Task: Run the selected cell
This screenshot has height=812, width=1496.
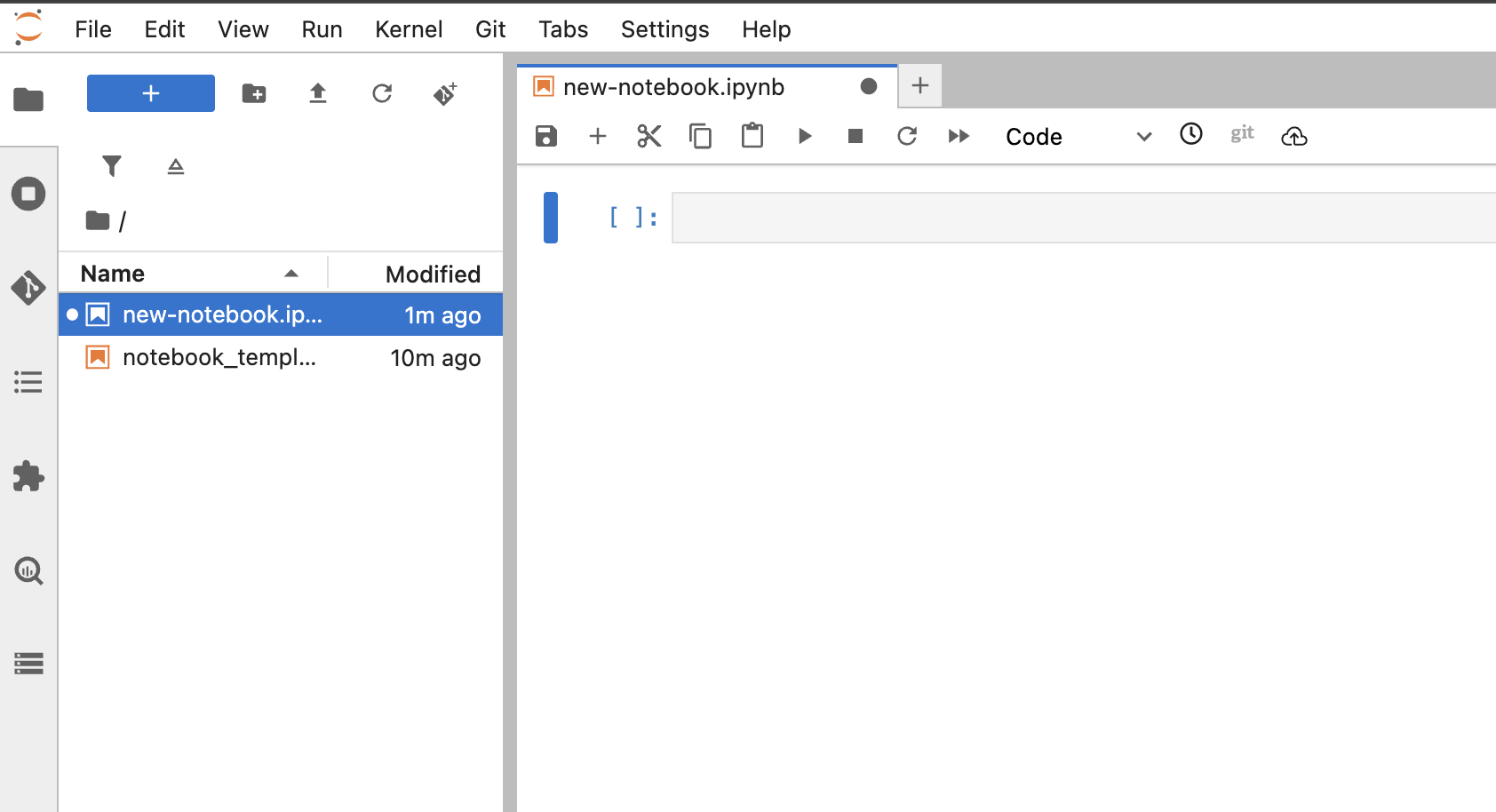Action: (804, 136)
